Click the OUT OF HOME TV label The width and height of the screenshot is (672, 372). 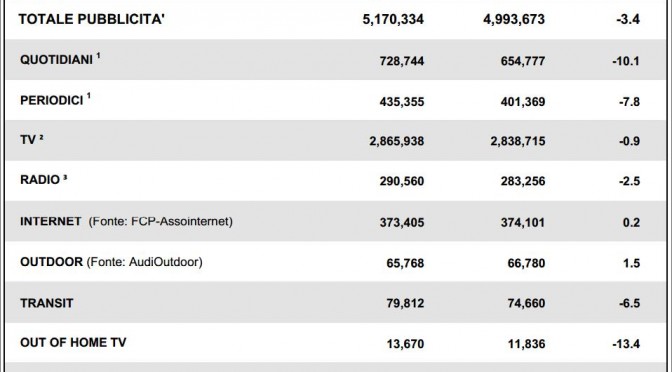point(73,342)
